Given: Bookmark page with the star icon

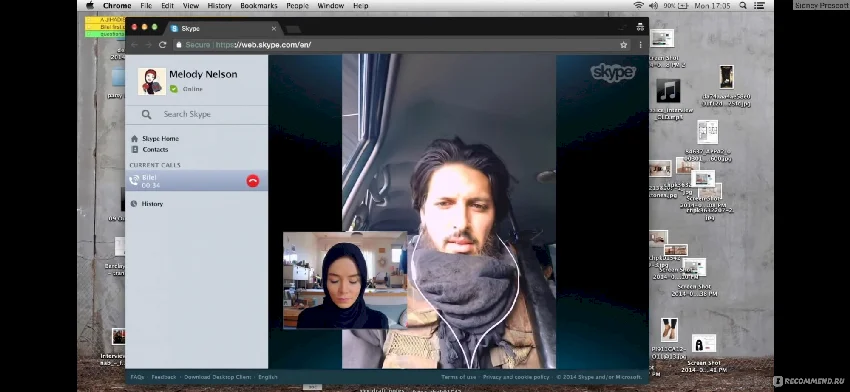Looking at the screenshot, I should coord(623,45).
